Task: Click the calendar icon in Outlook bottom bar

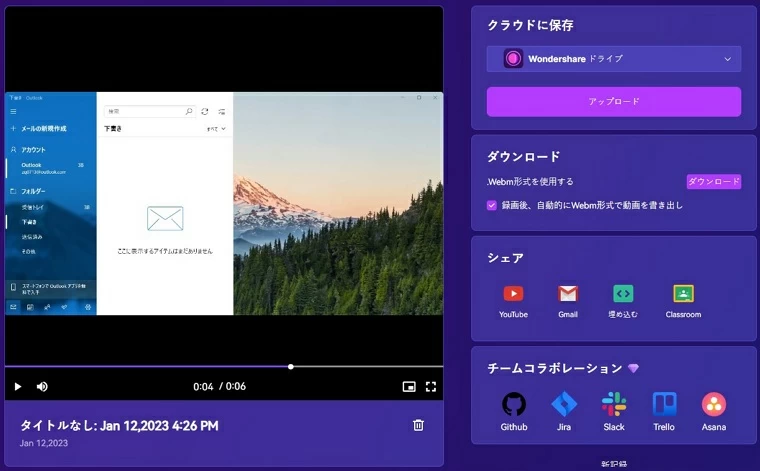Action: pyautogui.click(x=30, y=307)
